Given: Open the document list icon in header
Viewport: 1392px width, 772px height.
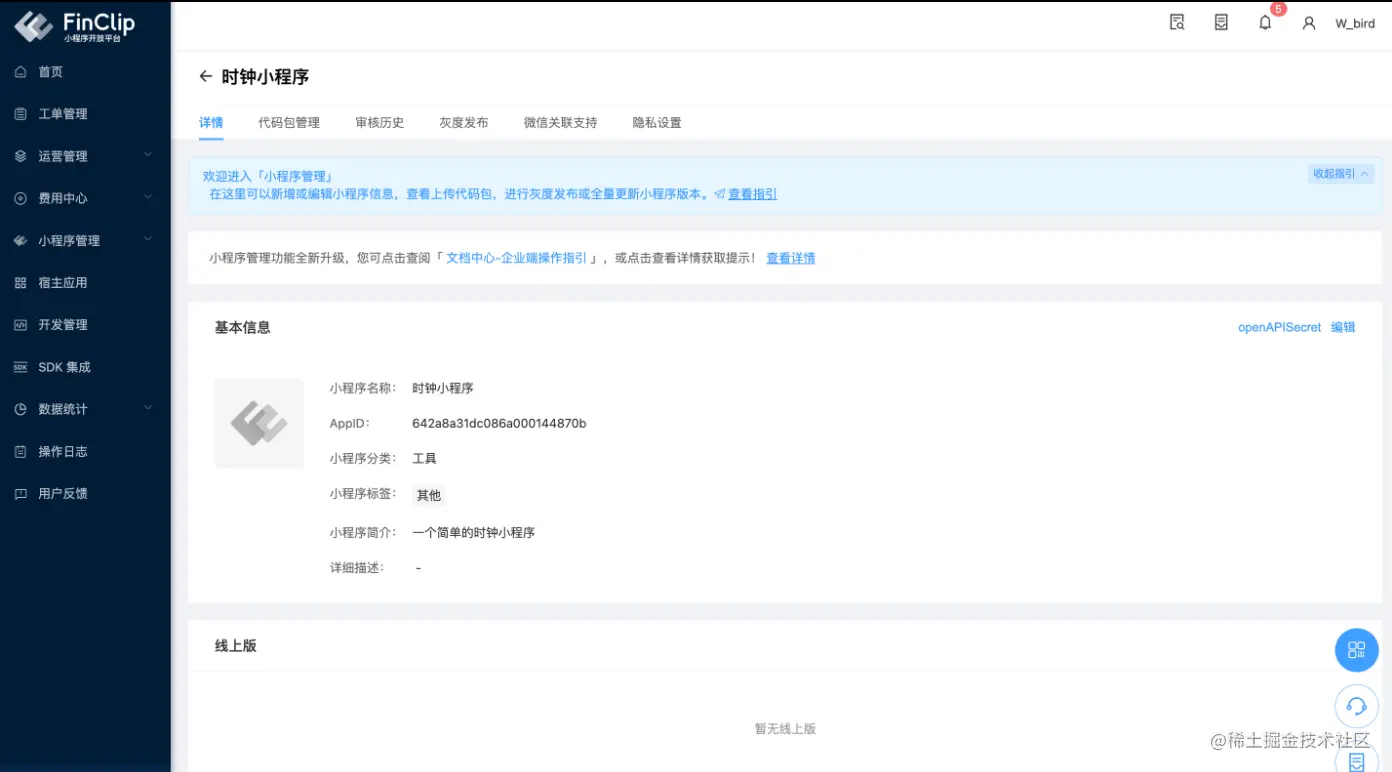Looking at the screenshot, I should [1221, 22].
